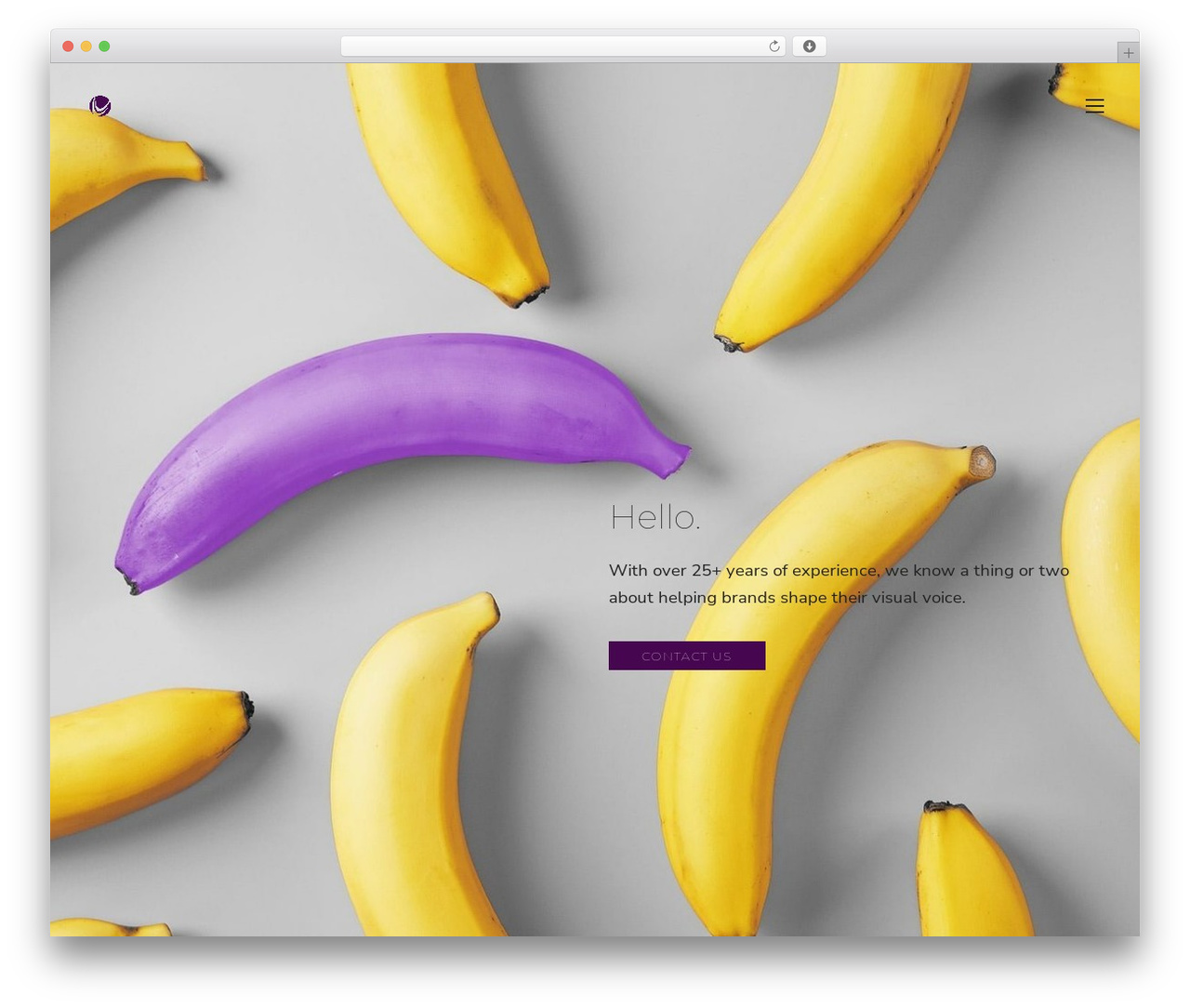Screen dimensions: 1190x1008
Task: Click the "Hello." heading text
Action: point(655,517)
